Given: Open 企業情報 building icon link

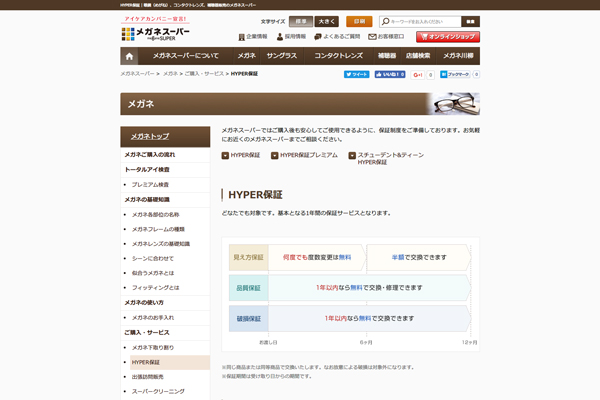Looking at the screenshot, I should click(253, 37).
